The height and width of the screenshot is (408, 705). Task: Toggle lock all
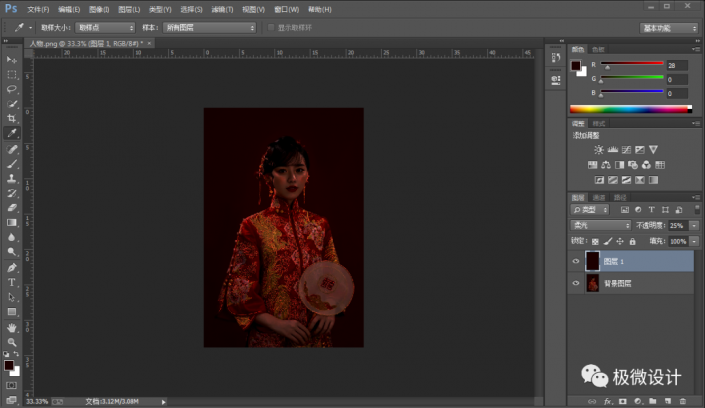coord(633,242)
